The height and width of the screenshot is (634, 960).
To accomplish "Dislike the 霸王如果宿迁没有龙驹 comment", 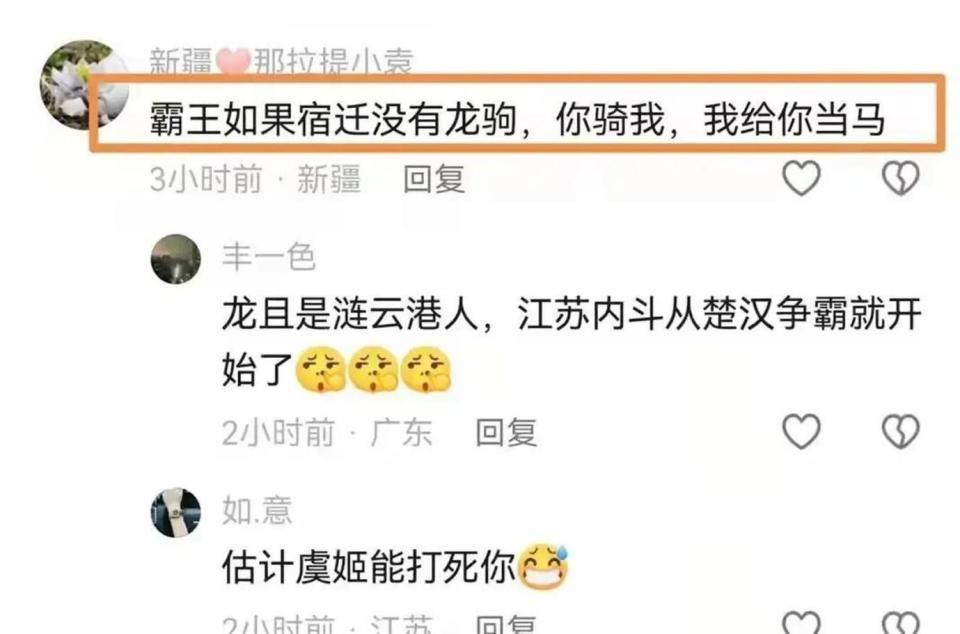I will 901,177.
